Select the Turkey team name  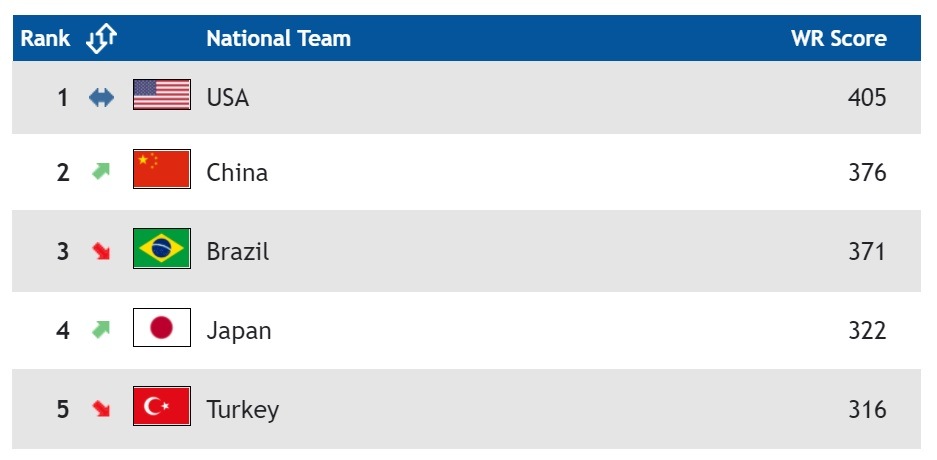click(242, 409)
